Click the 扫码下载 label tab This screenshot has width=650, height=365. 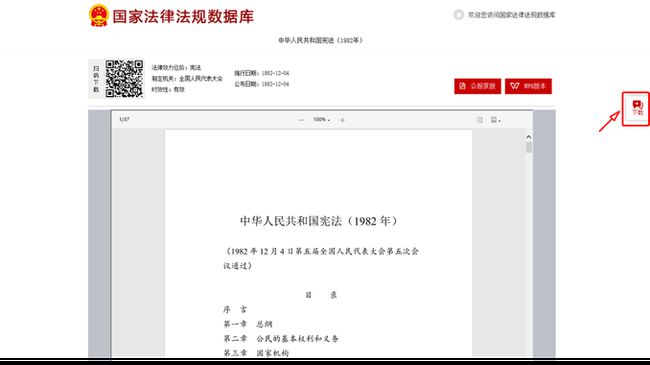(x=96, y=79)
